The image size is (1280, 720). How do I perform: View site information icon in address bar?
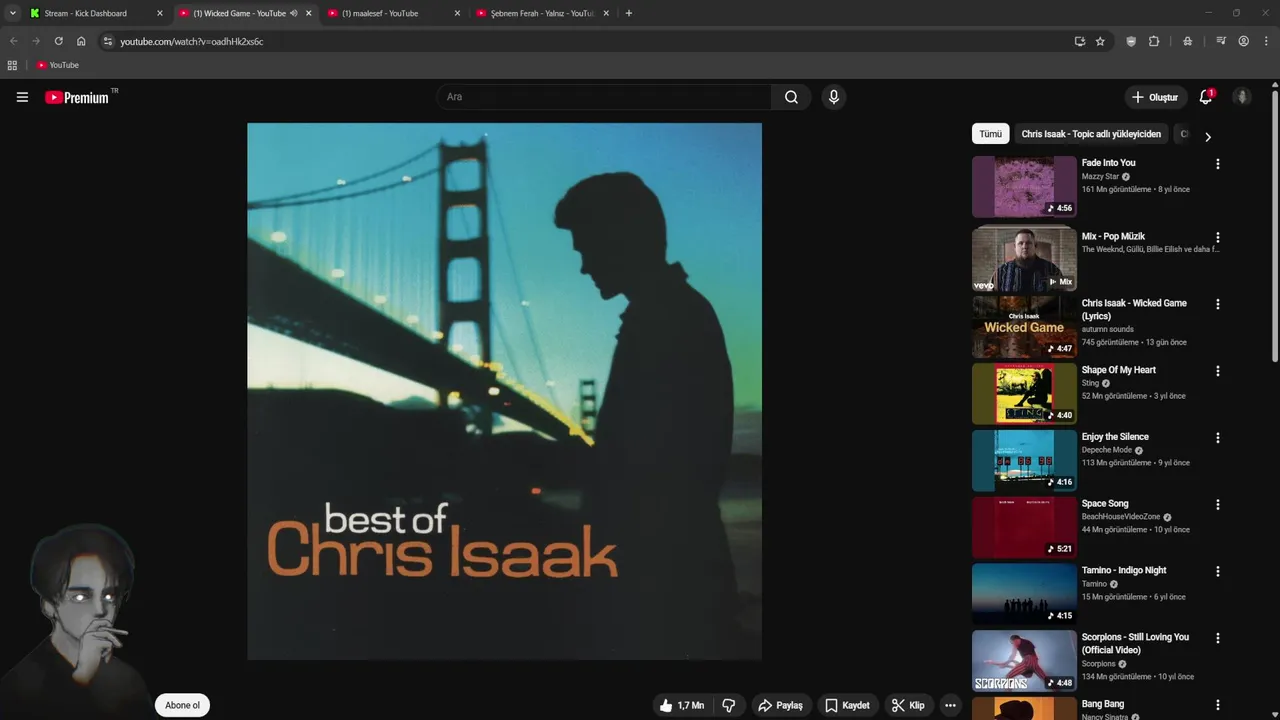[x=108, y=41]
